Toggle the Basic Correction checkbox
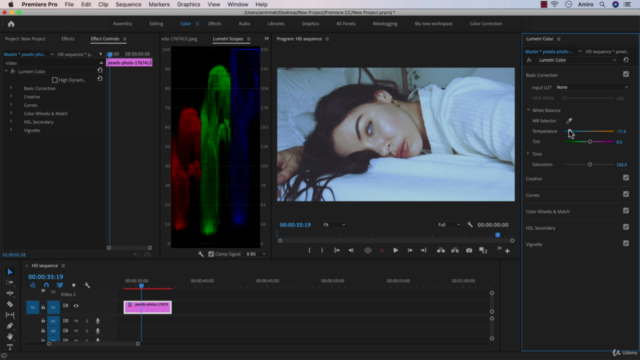The width and height of the screenshot is (640, 360). tap(626, 74)
